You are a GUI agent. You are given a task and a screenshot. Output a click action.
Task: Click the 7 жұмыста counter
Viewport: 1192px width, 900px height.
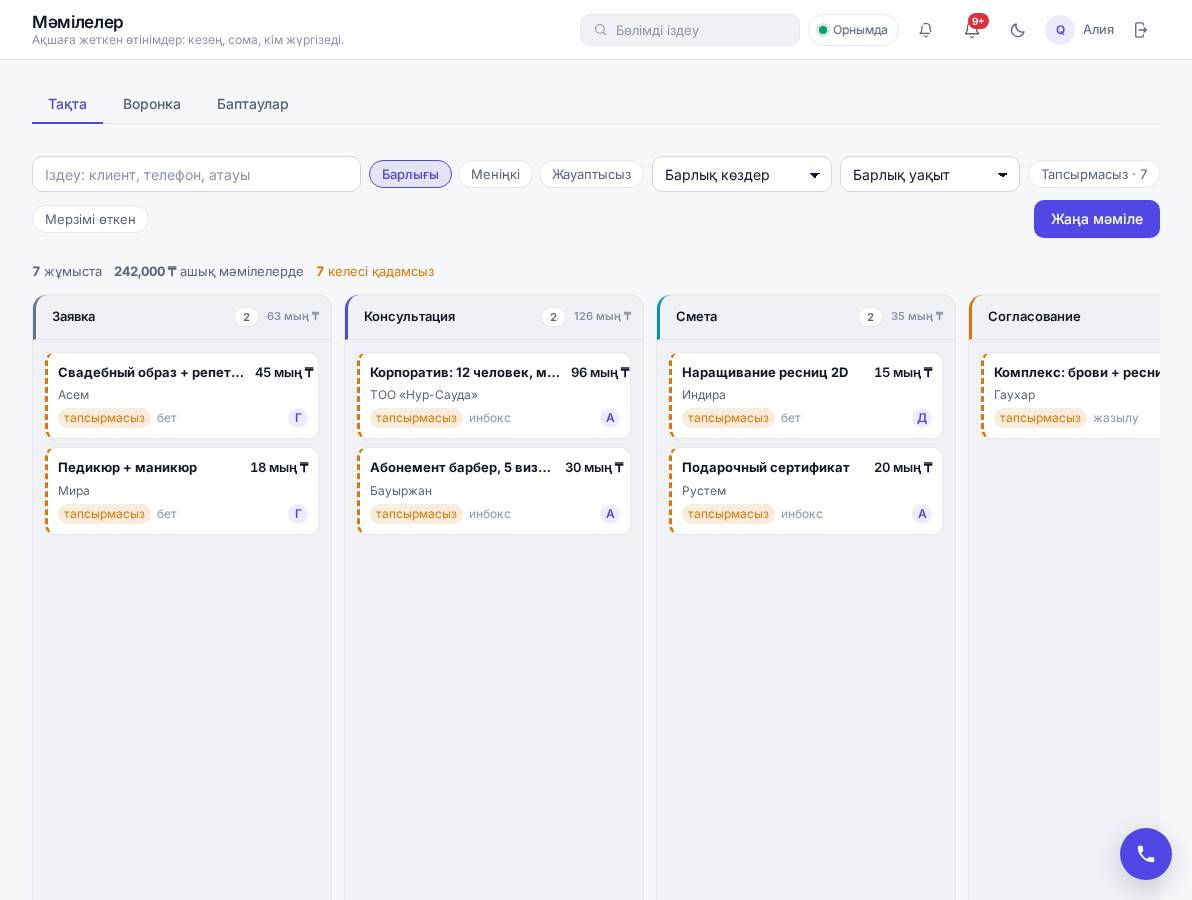tap(67, 271)
